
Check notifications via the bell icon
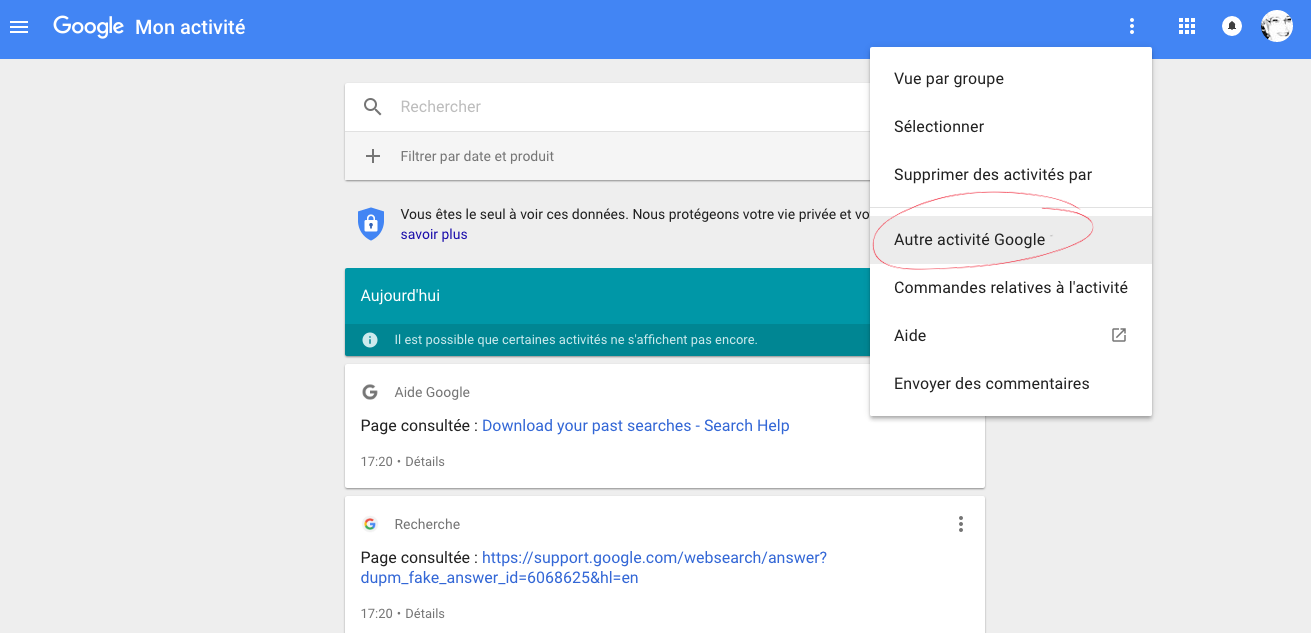pos(1232,27)
